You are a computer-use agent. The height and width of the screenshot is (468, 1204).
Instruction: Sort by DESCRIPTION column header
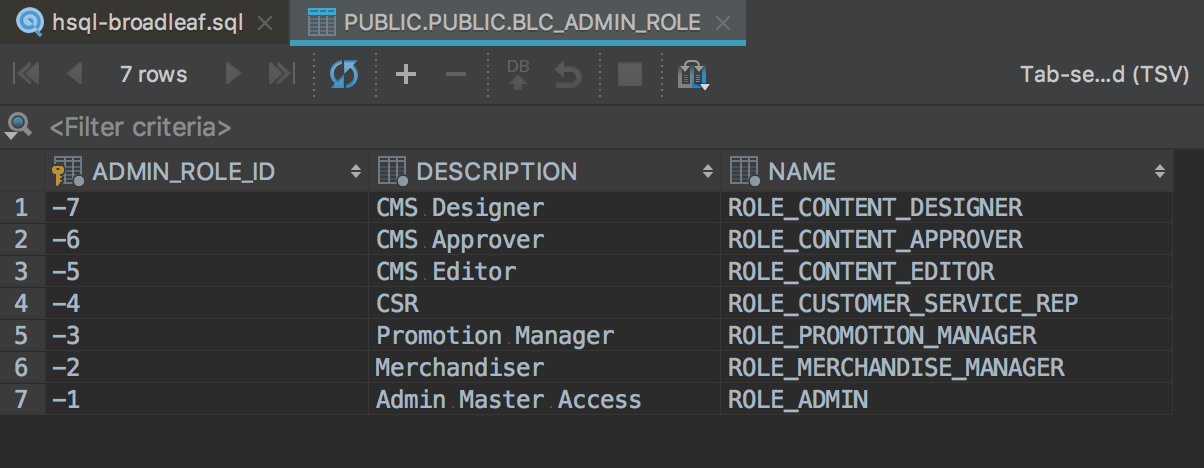(545, 171)
